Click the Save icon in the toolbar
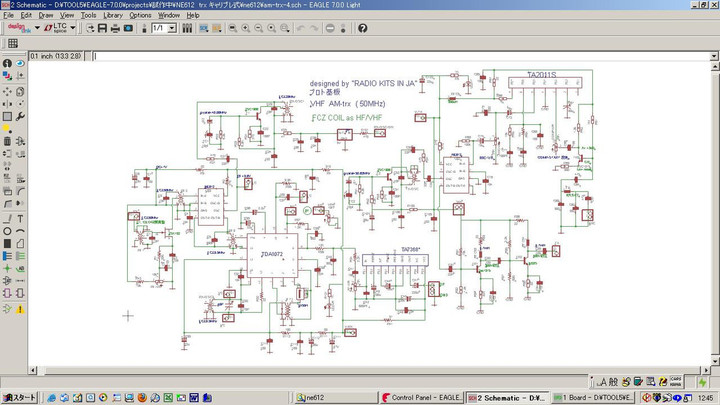Screen dimensions: 720x405 click(x=102, y=28)
